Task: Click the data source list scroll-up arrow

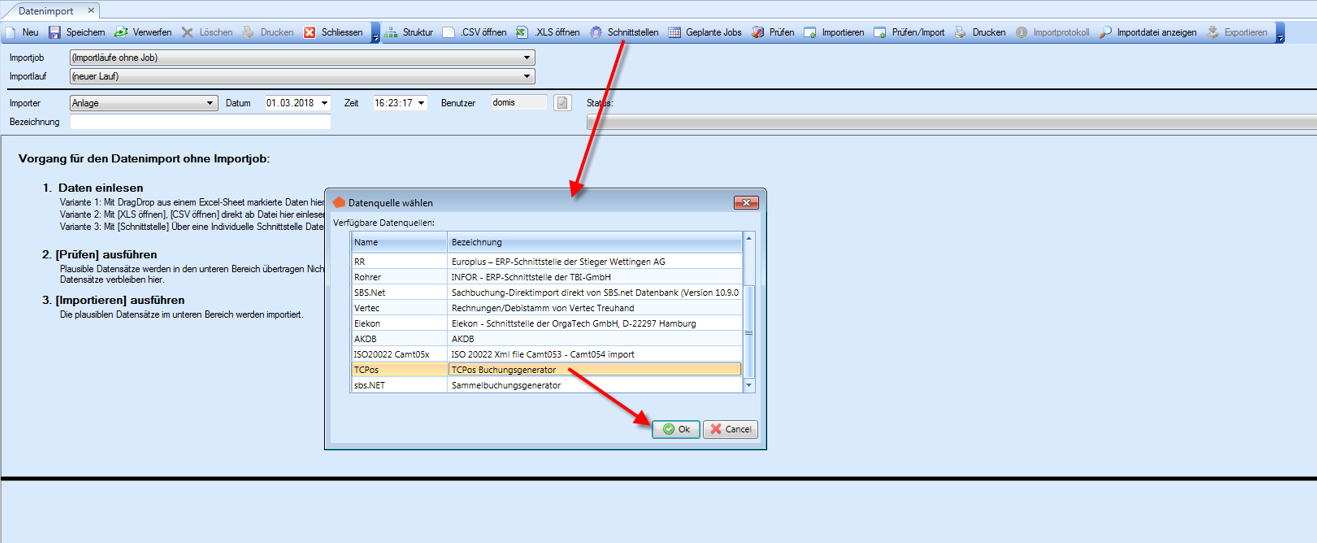Action: coord(748,239)
